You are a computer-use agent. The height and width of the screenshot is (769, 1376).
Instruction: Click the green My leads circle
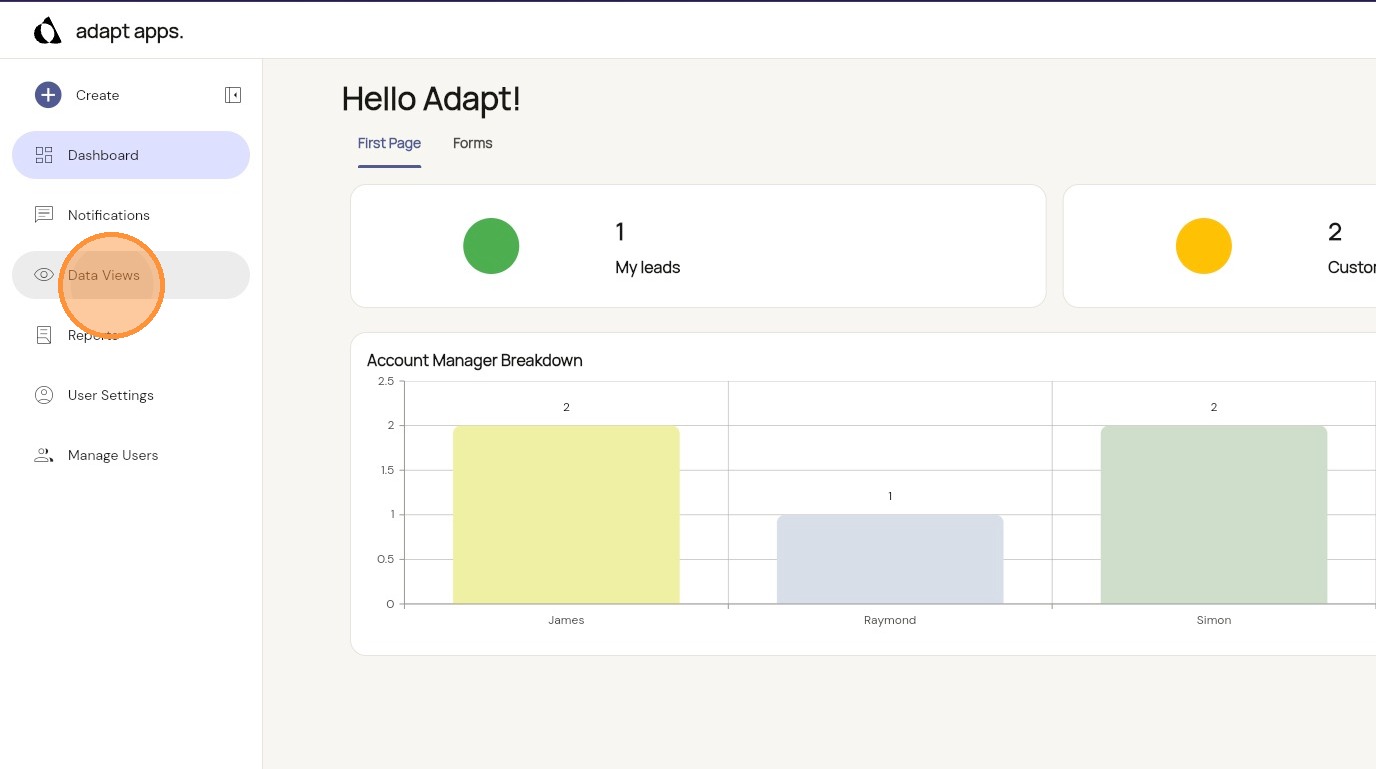[491, 246]
